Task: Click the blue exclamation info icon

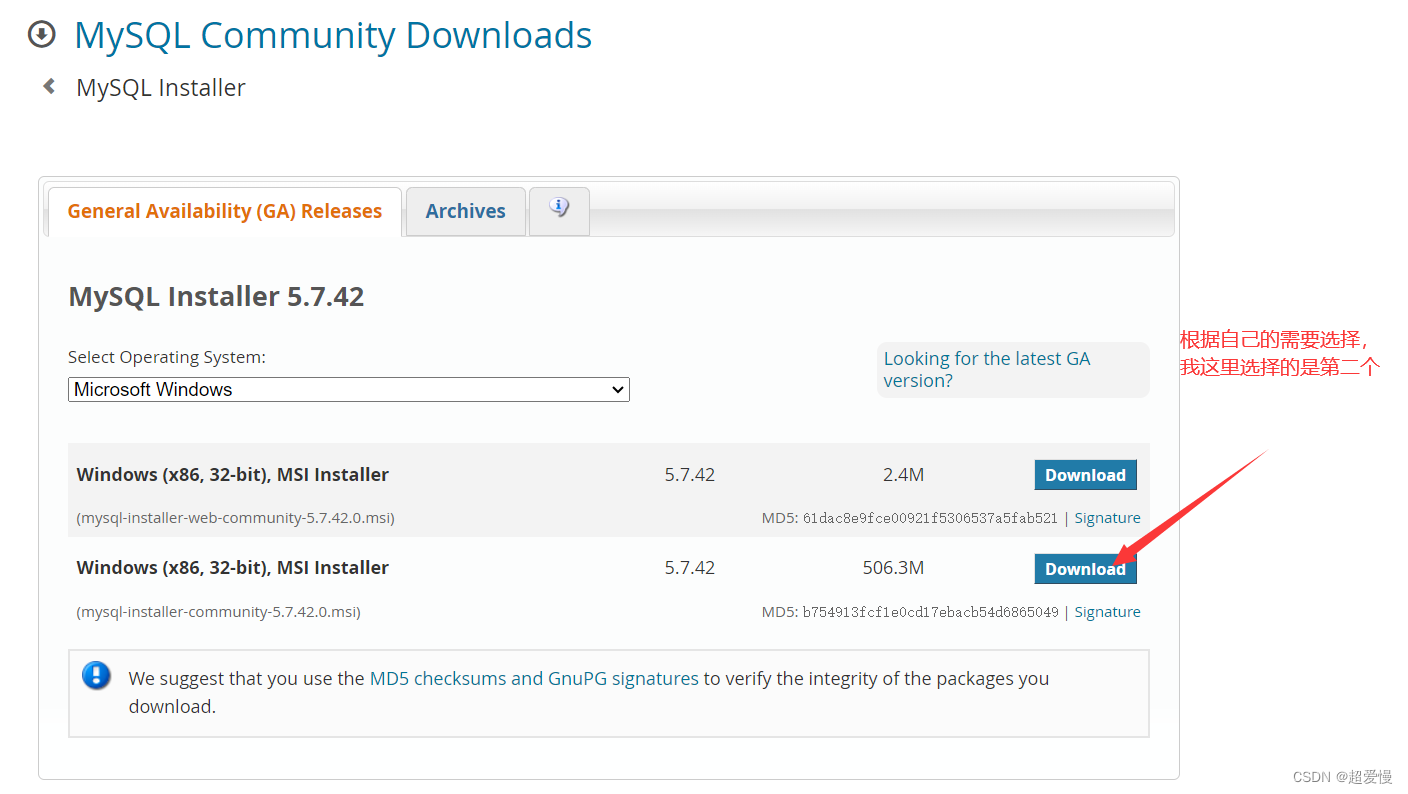Action: coord(96,675)
